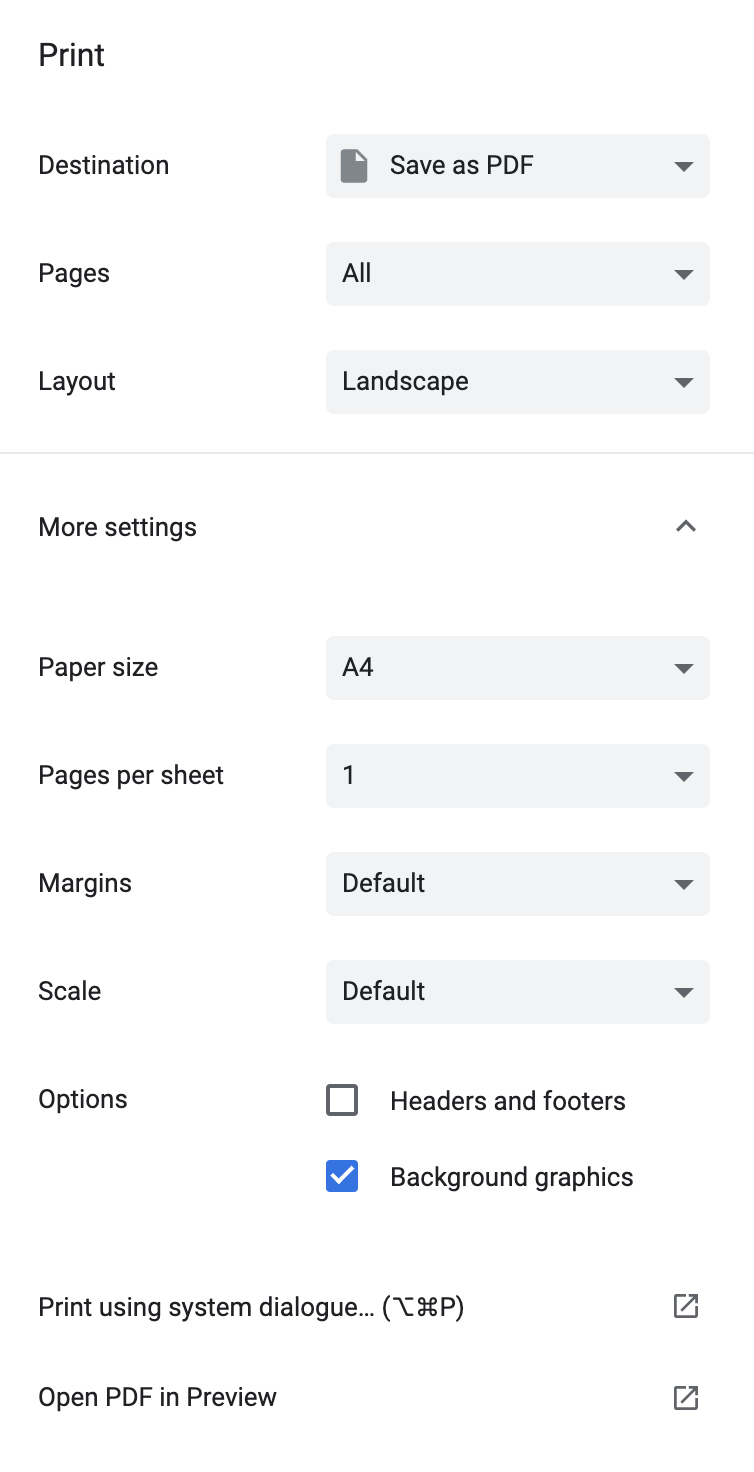754x1472 pixels.
Task: Open the Save as PDF destination menu
Action: click(x=518, y=166)
